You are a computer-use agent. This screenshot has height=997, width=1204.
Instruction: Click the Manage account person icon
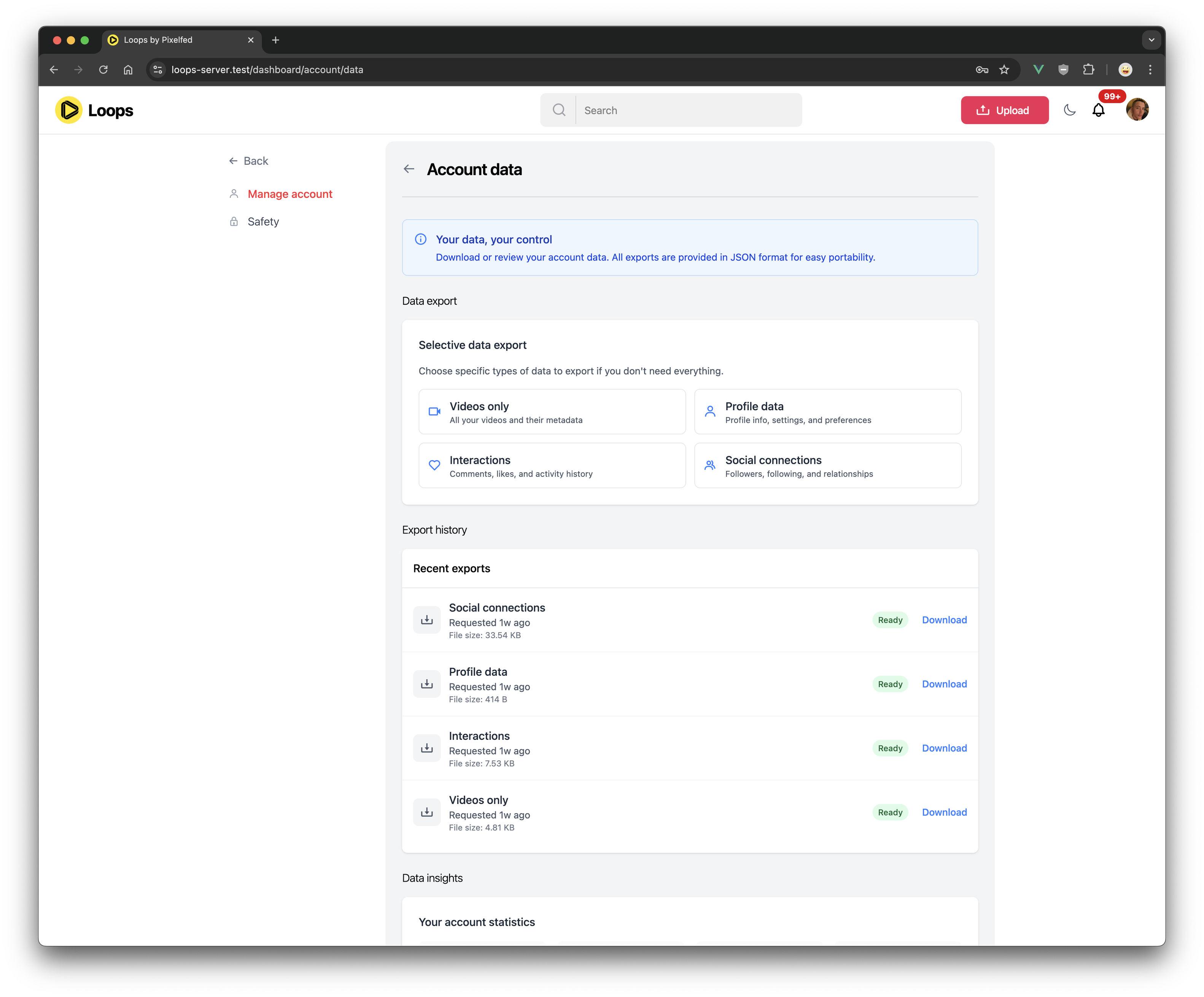(x=234, y=194)
